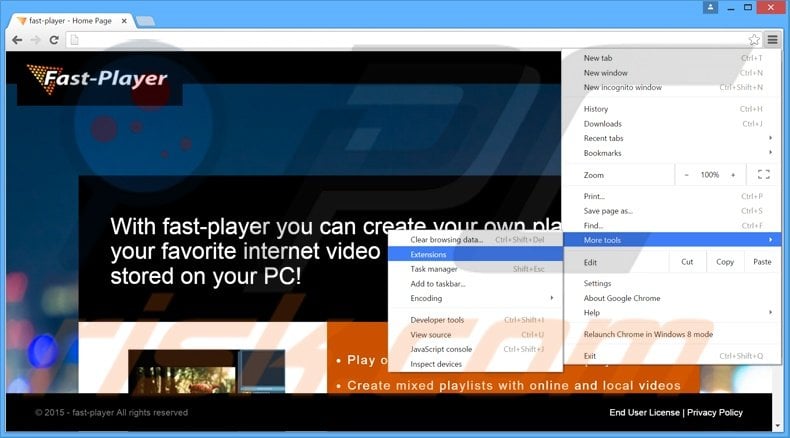This screenshot has height=438, width=790.
Task: Expand the Help submenu
Action: coord(672,312)
